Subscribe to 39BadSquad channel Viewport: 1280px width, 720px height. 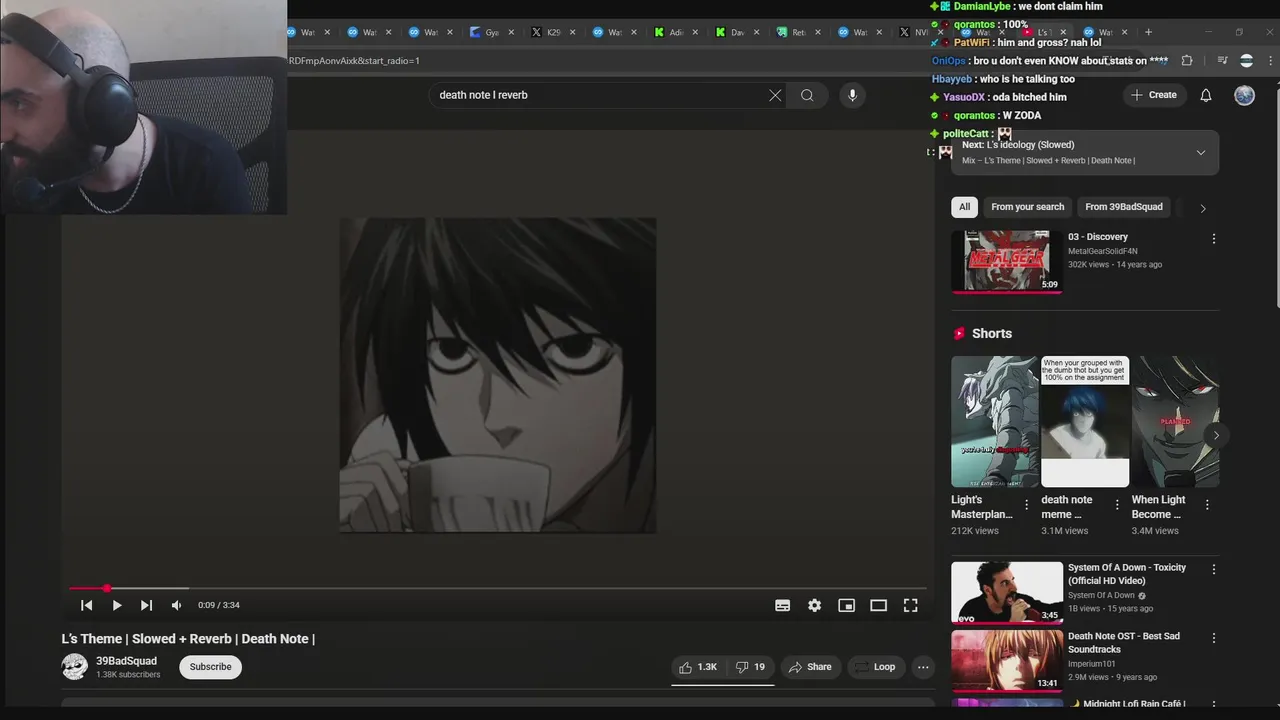[210, 667]
